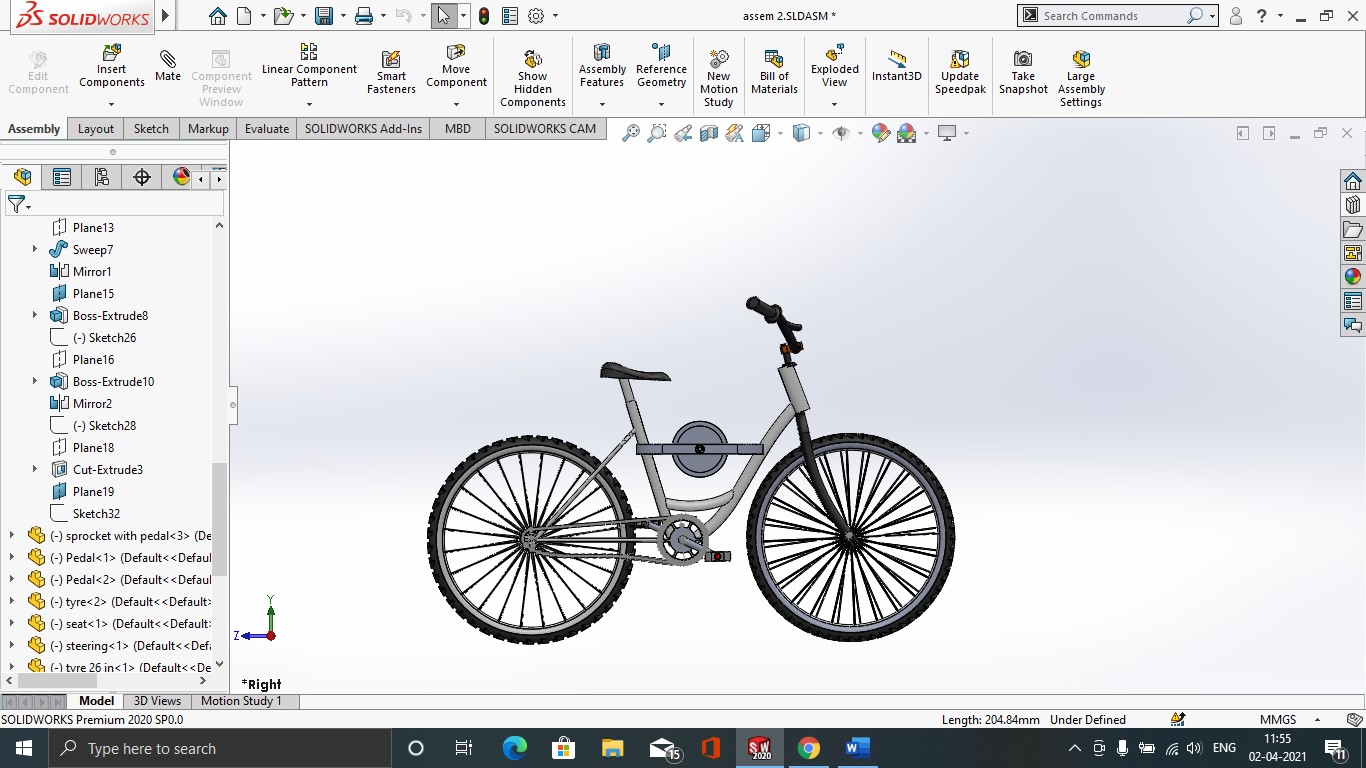Take Snapshot of the assembly
The width and height of the screenshot is (1366, 768).
[1023, 72]
